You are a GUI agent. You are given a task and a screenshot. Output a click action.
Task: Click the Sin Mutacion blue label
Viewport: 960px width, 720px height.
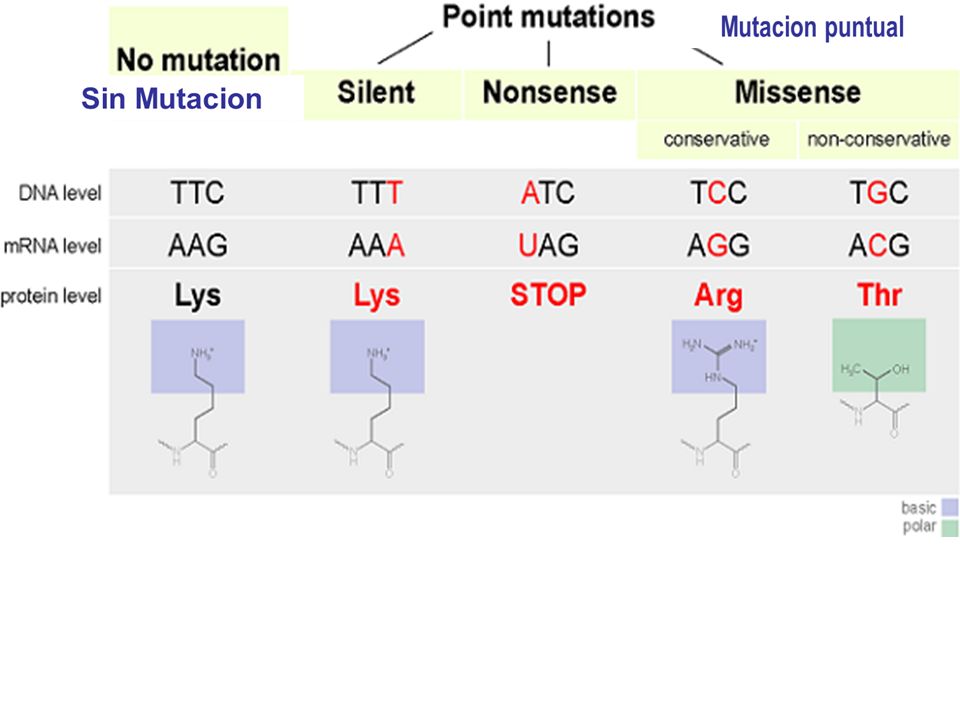click(171, 99)
